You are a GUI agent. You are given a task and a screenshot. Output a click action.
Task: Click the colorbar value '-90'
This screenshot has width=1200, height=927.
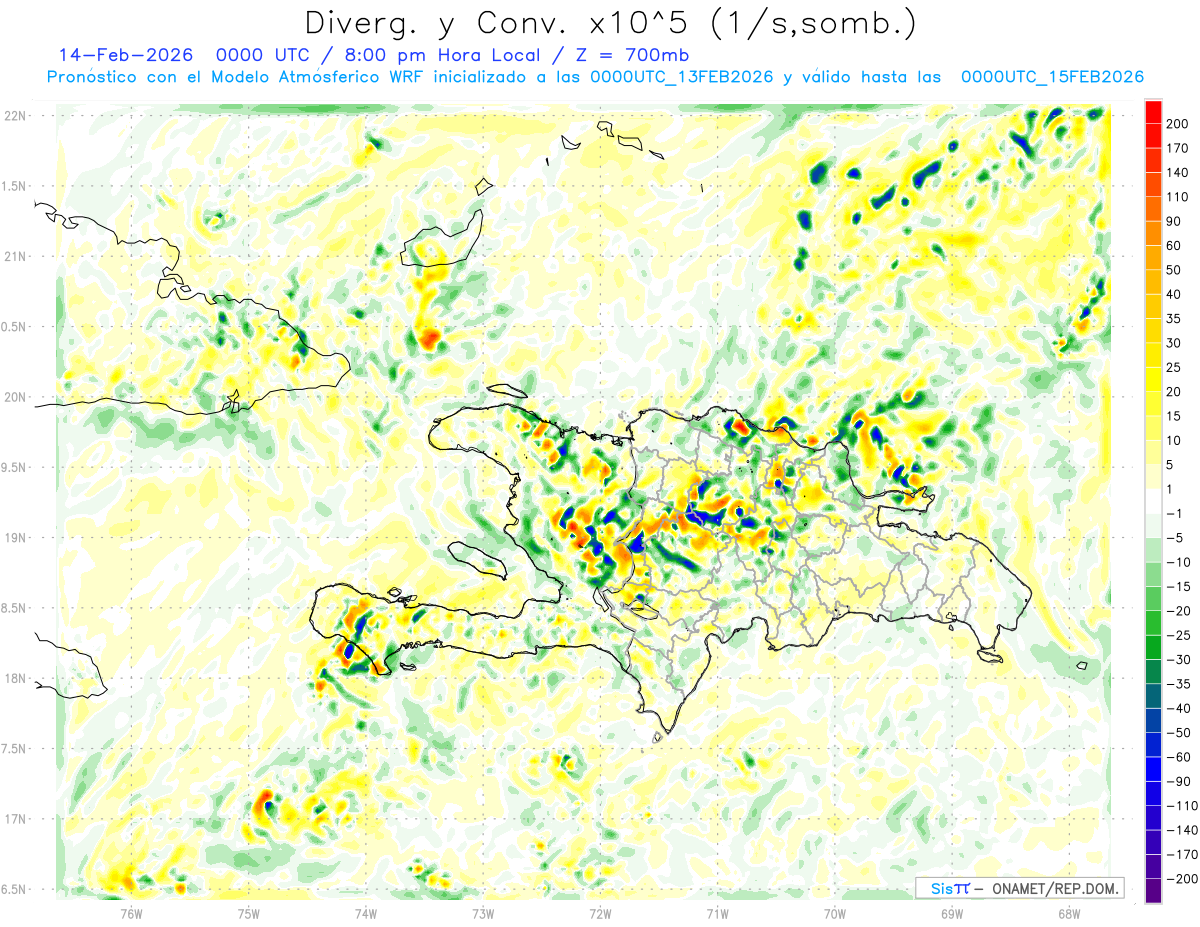(1179, 782)
